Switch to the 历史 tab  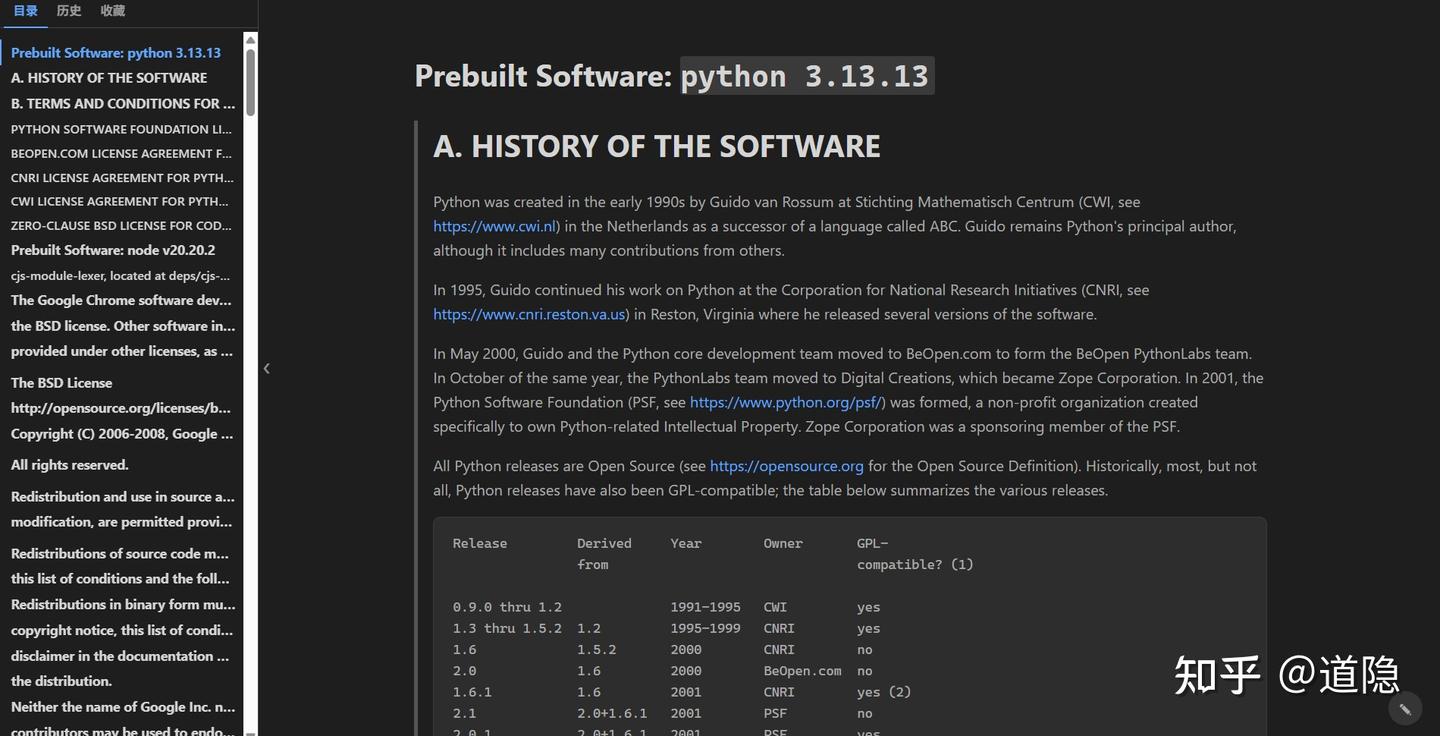click(69, 11)
